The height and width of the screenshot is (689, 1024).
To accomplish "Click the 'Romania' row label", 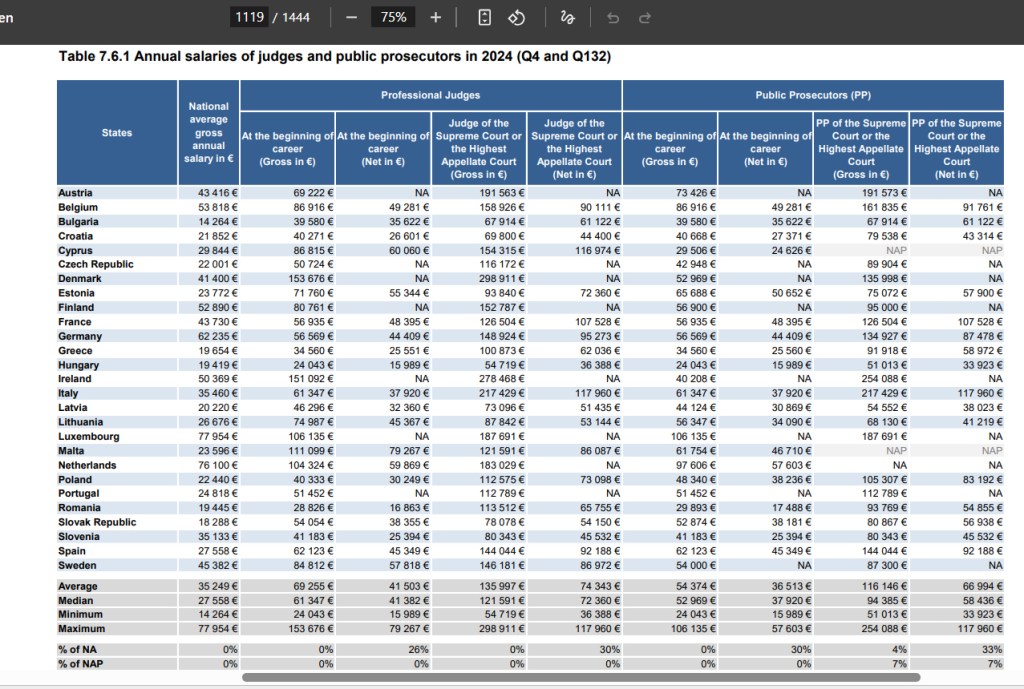I will (x=79, y=507).
